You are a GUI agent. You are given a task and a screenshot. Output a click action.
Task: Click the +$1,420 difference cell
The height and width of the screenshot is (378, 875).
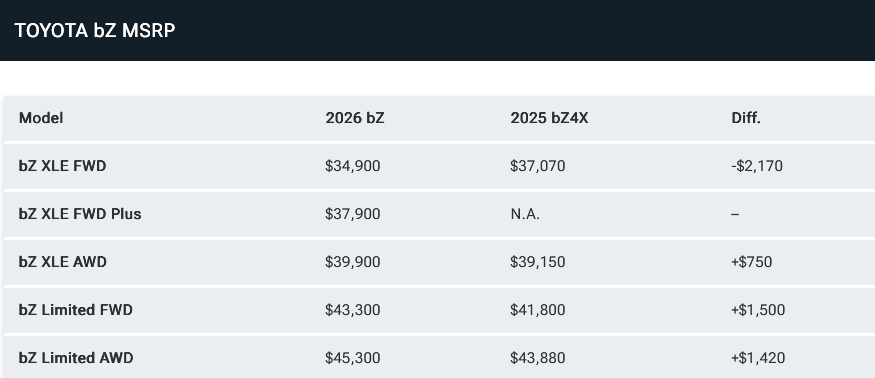point(758,358)
